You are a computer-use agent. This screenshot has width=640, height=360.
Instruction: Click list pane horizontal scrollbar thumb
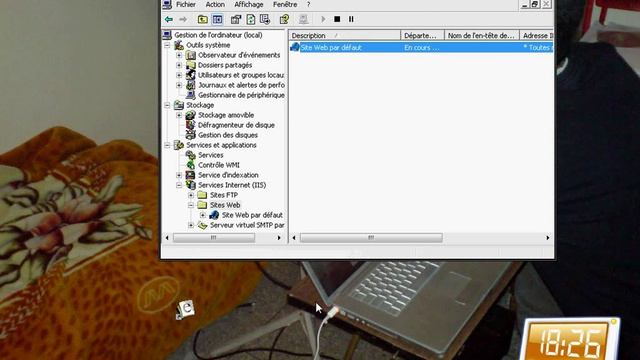tap(371, 238)
